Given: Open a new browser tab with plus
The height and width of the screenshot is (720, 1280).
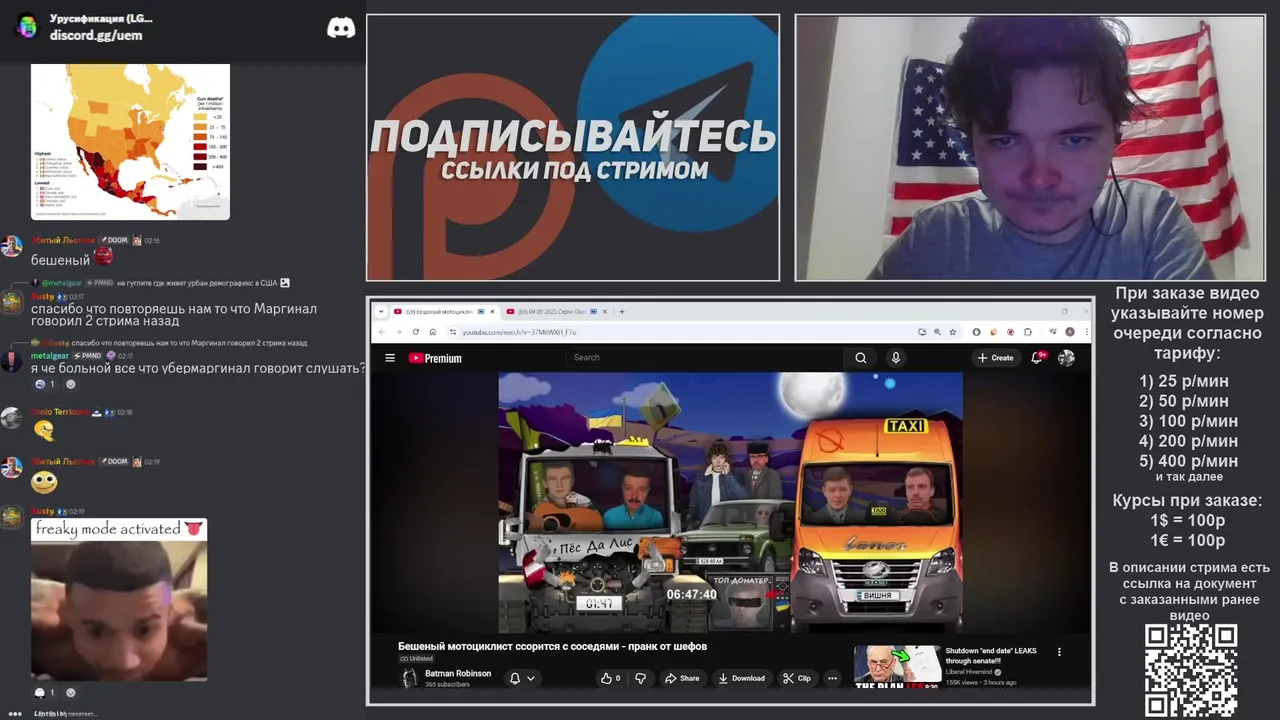Looking at the screenshot, I should (622, 311).
